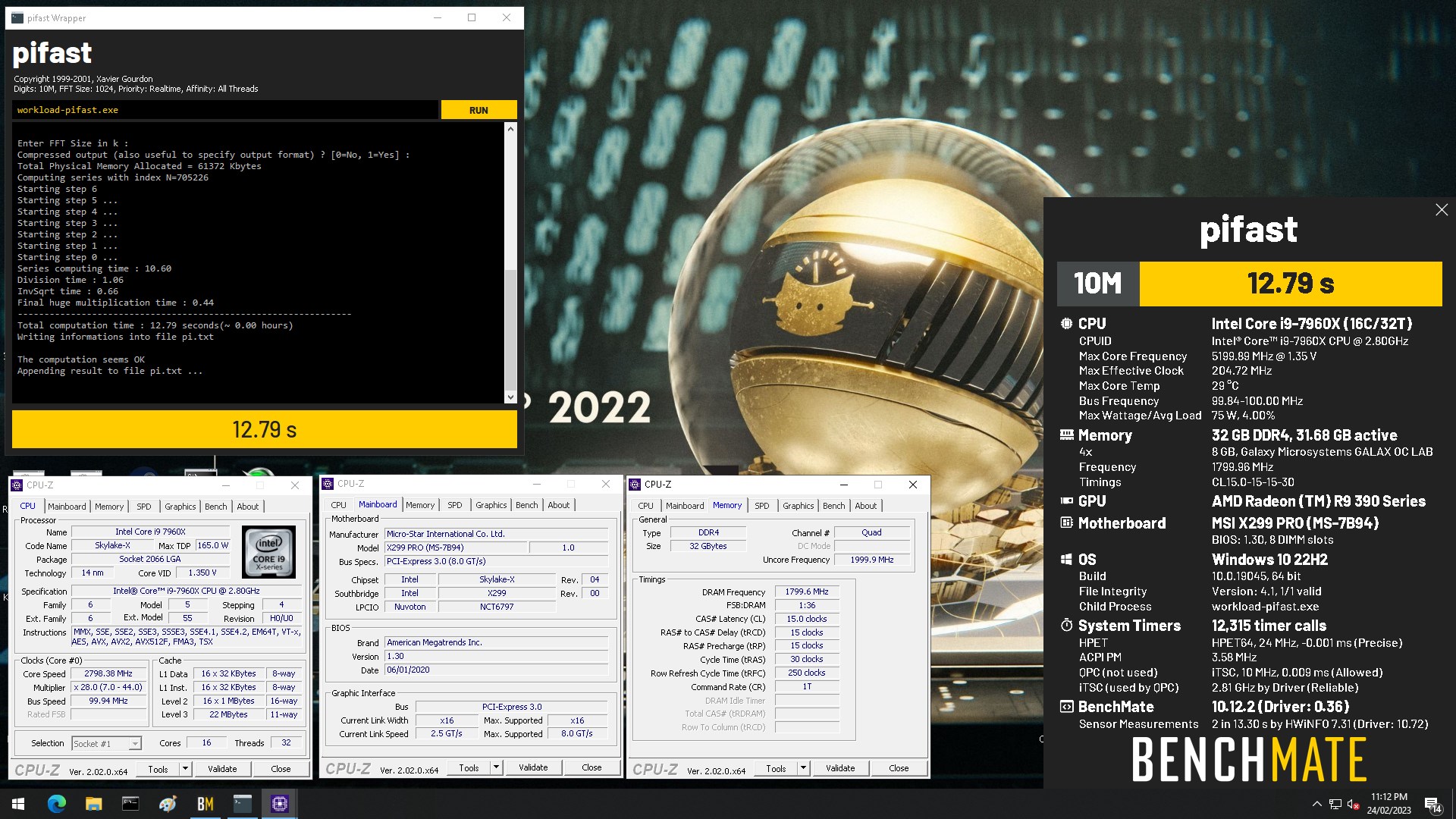
Task: Click the console scrollbar up arrow
Action: 510,129
